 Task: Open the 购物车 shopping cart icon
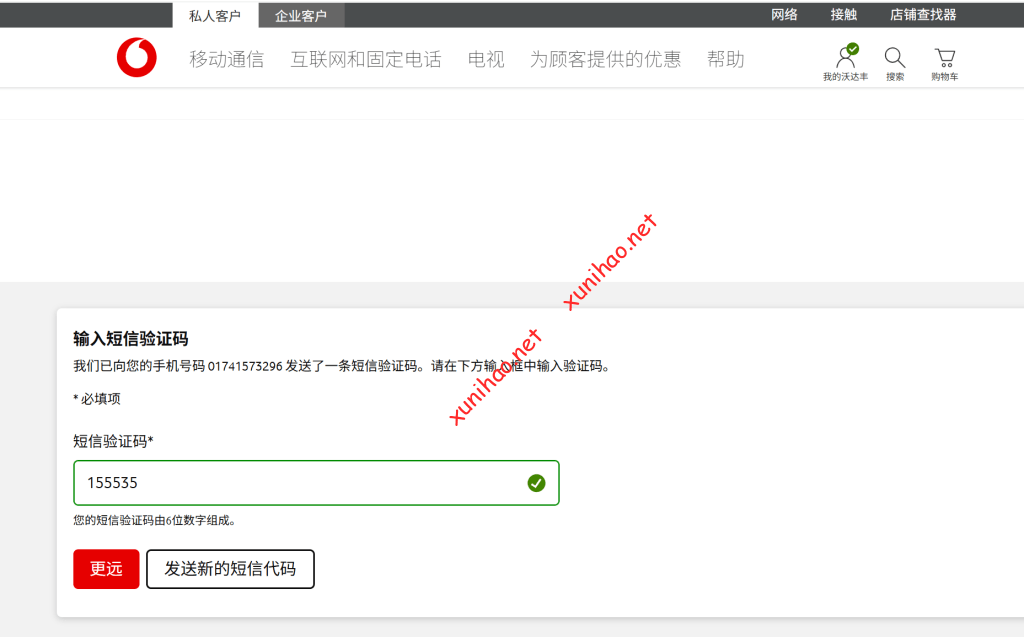944,57
